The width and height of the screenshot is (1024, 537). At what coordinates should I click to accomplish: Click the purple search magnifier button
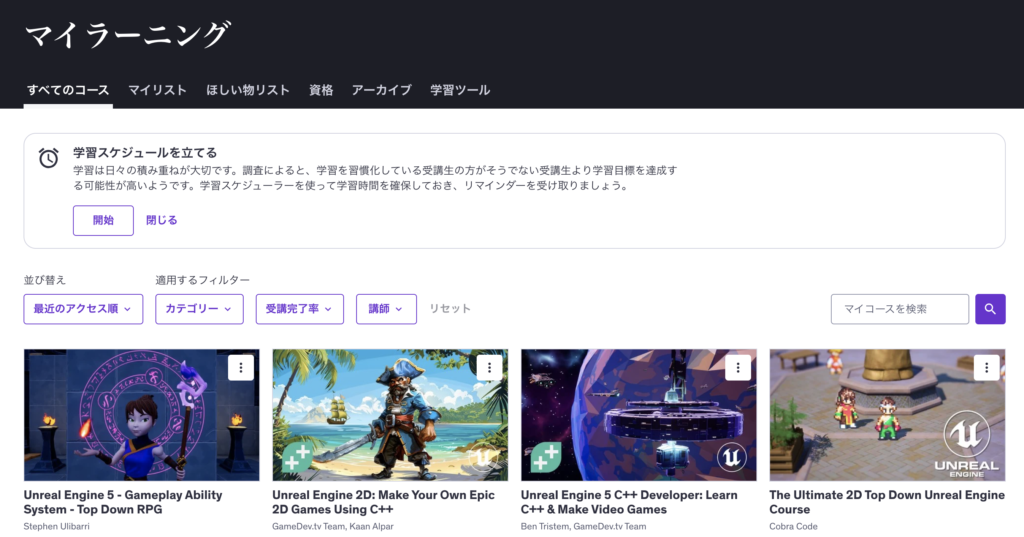coord(990,309)
